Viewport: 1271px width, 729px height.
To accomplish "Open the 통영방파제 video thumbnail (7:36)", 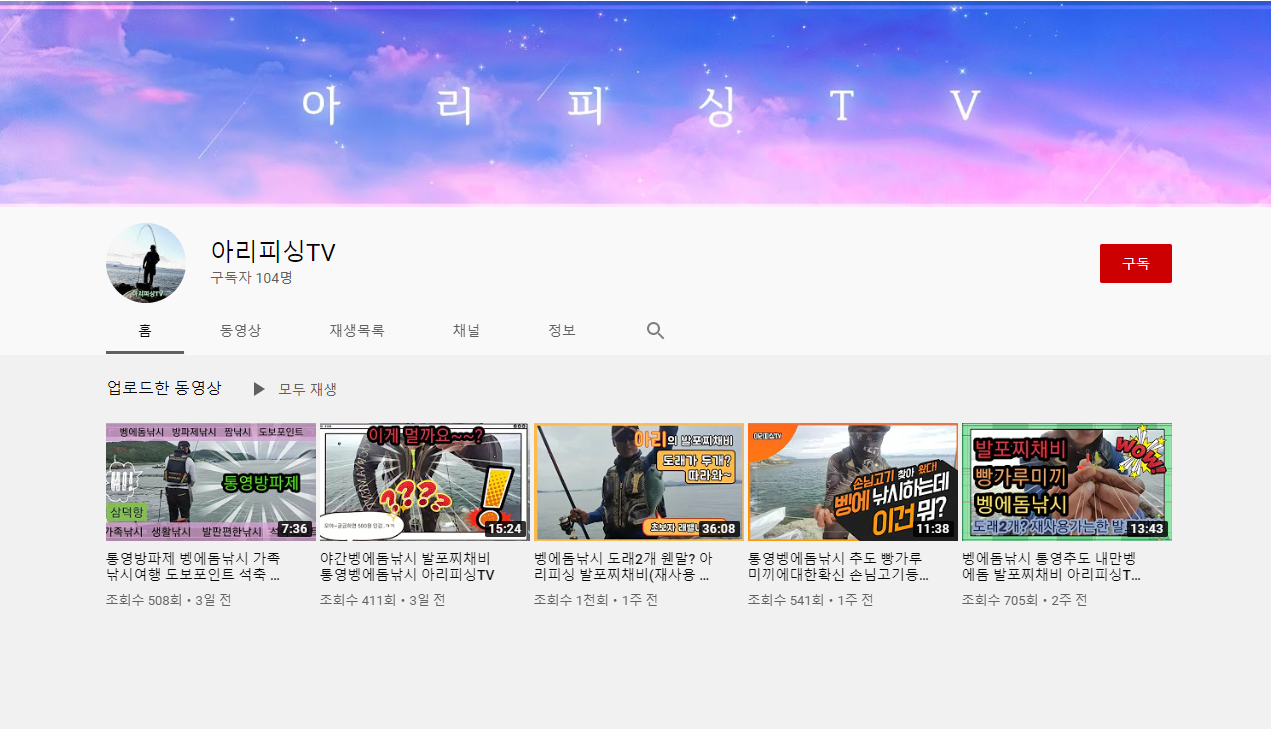I will coord(210,482).
